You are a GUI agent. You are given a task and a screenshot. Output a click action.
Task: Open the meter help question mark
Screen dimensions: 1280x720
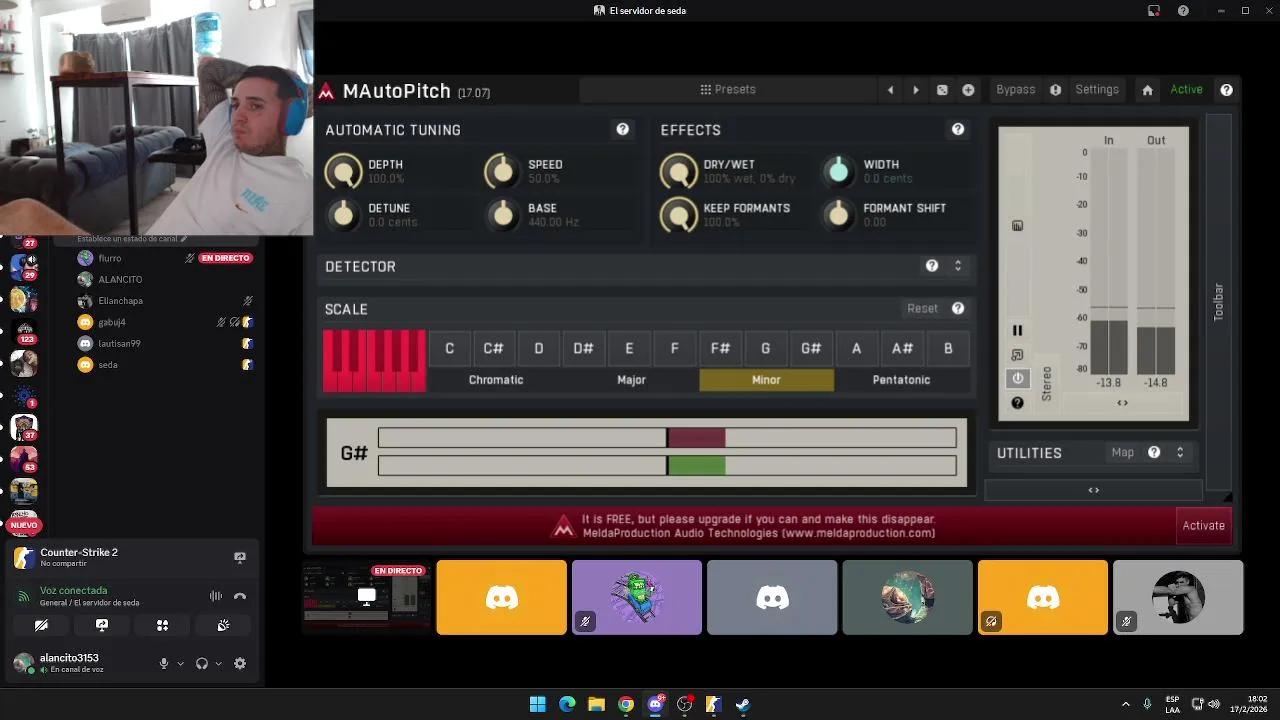pos(1017,403)
